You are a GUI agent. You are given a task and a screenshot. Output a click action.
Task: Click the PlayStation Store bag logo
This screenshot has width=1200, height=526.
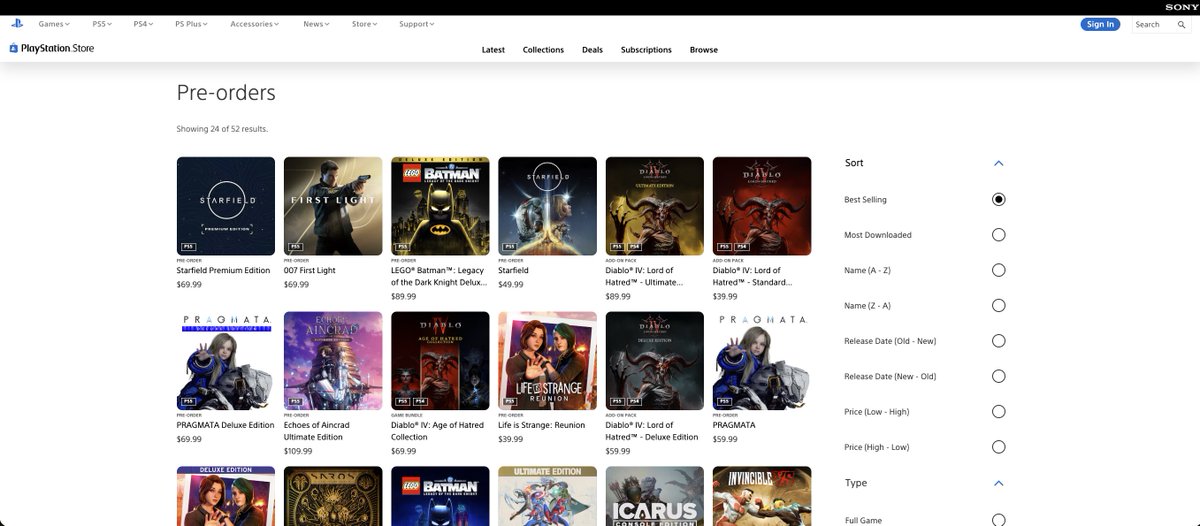point(14,48)
